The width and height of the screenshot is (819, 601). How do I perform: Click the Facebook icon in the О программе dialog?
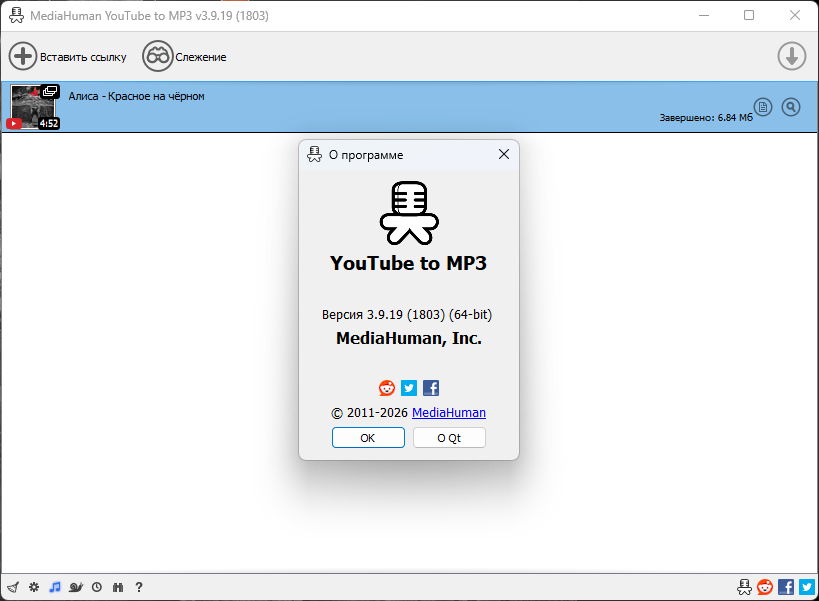(x=431, y=388)
